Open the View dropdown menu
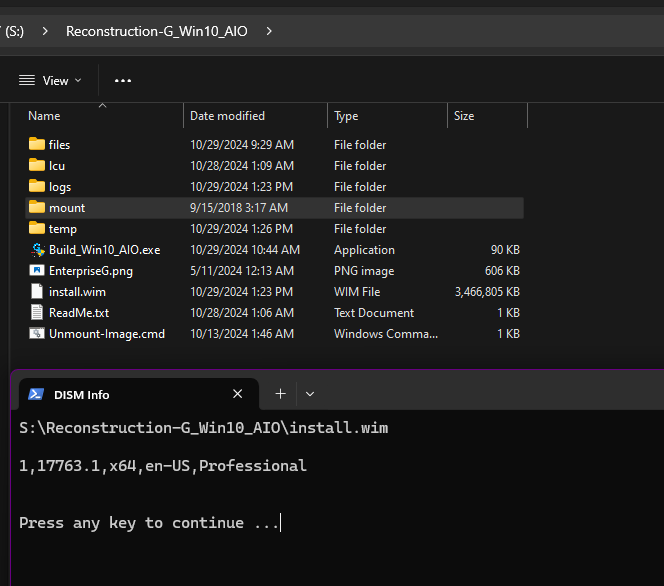This screenshot has height=586, width=664. click(50, 80)
